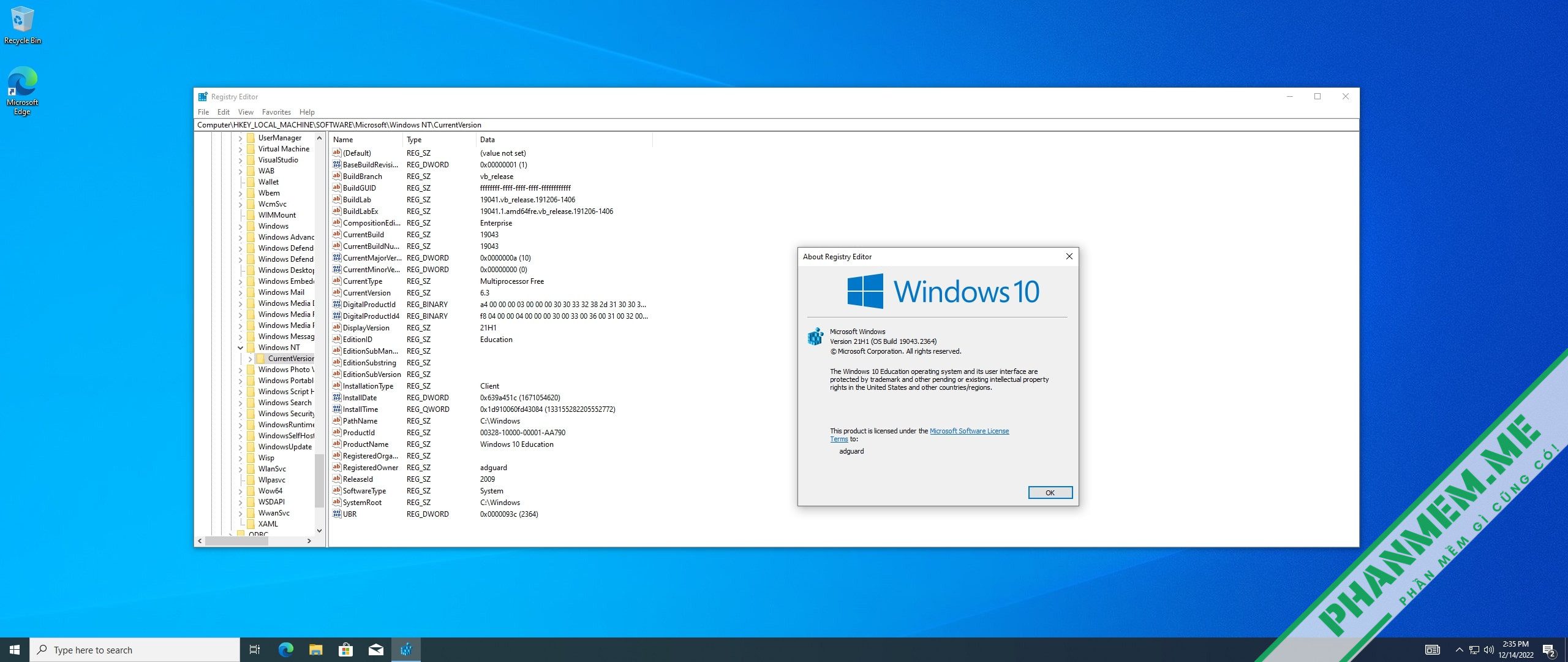Expand the CurrentVersion tree node

[x=251, y=359]
